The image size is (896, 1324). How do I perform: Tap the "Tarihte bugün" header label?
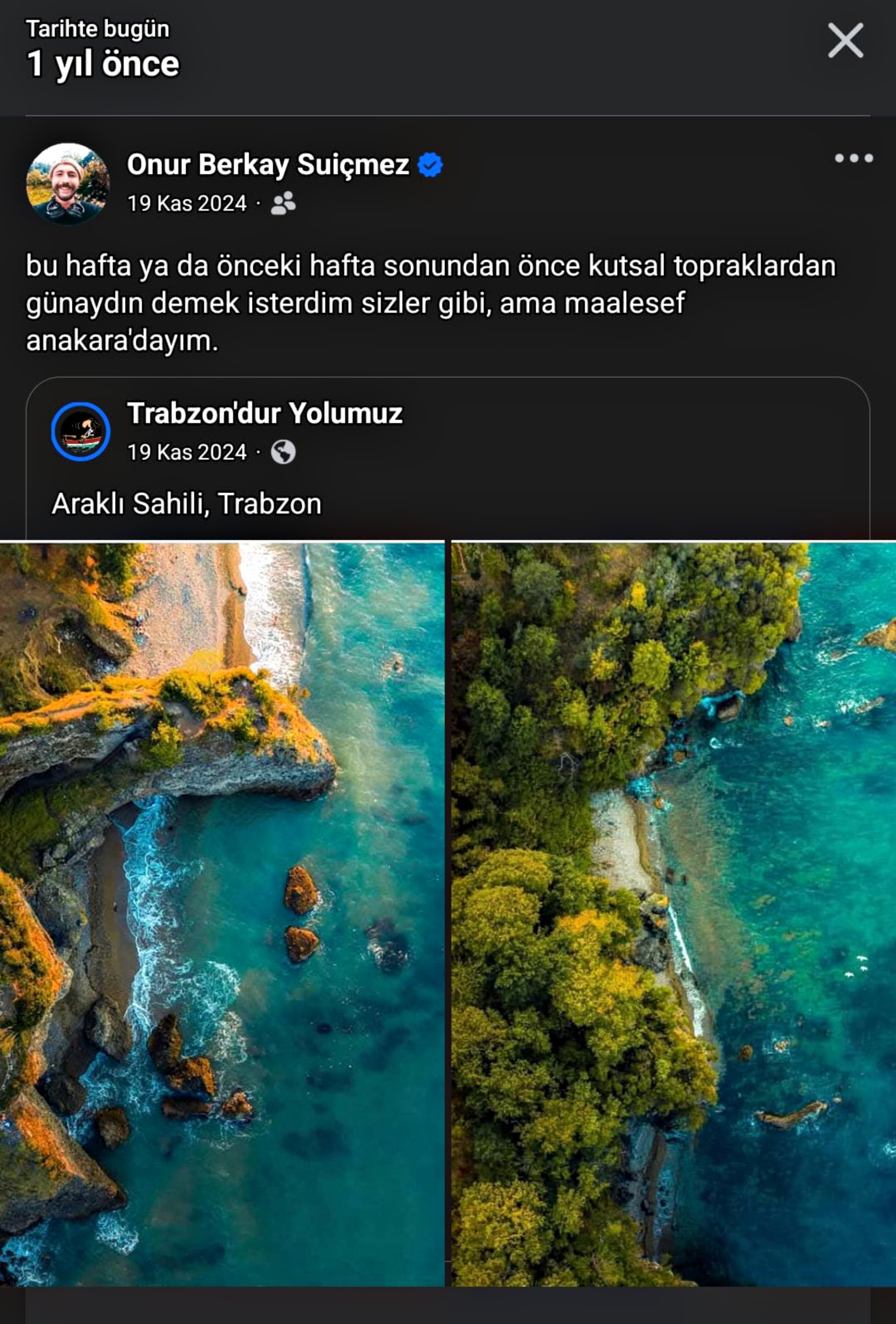tap(97, 29)
